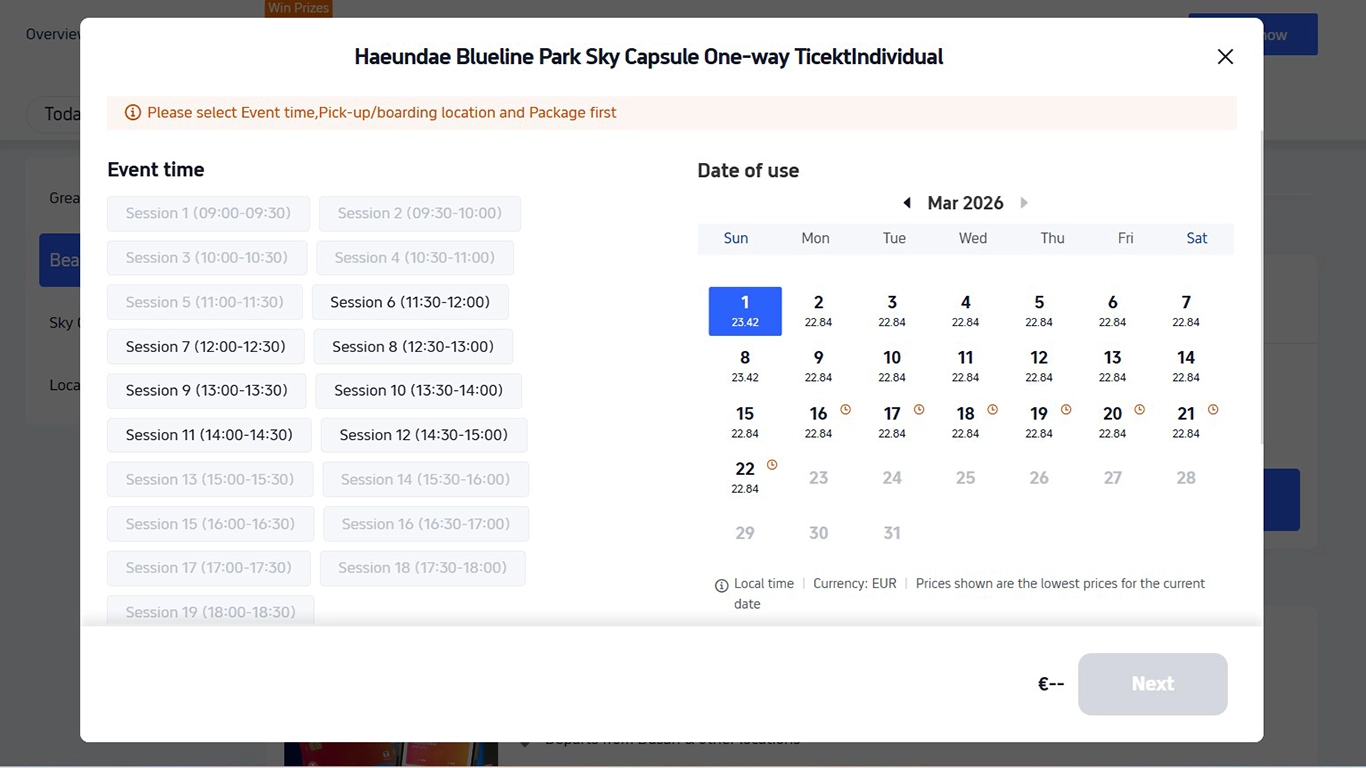
Task: Close the ticket selection dialog
Action: pyautogui.click(x=1225, y=57)
